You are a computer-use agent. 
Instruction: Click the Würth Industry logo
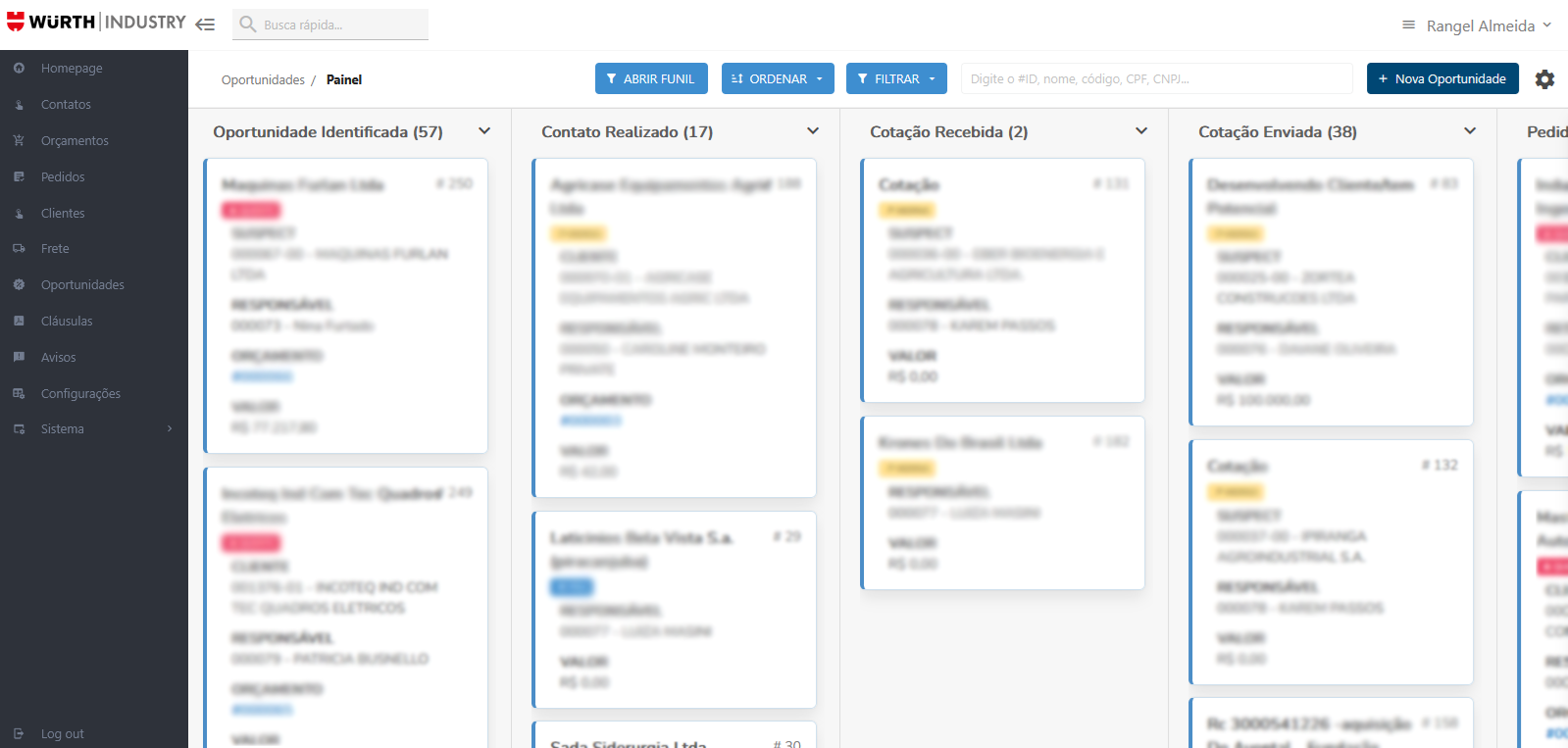95,23
